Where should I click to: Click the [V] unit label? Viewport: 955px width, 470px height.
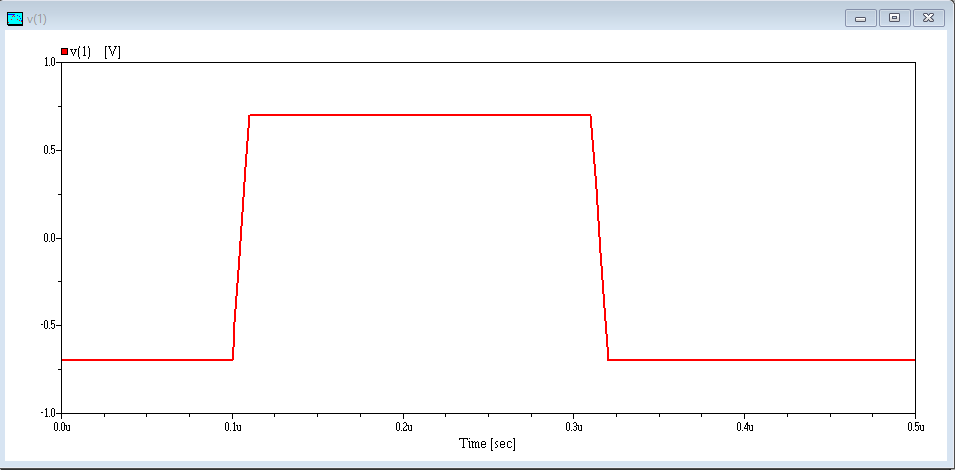pyautogui.click(x=112, y=52)
